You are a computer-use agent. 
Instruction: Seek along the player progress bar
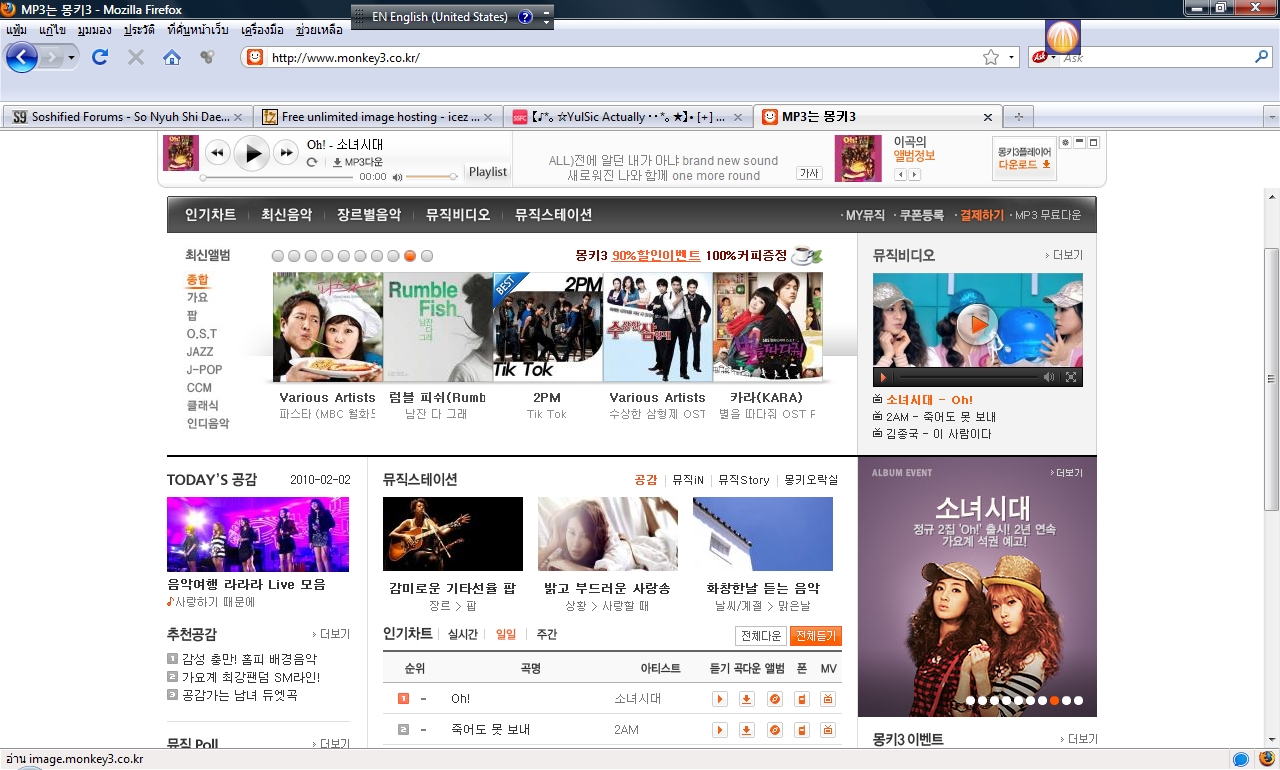click(277, 177)
